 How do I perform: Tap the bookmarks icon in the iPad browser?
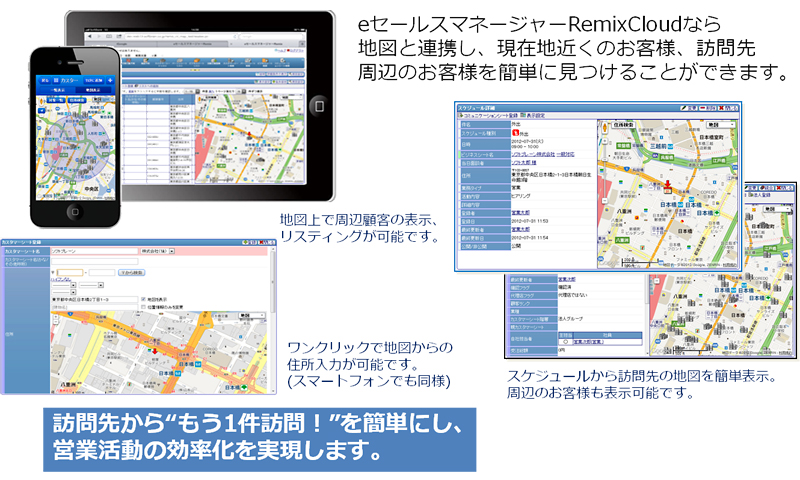109,36
